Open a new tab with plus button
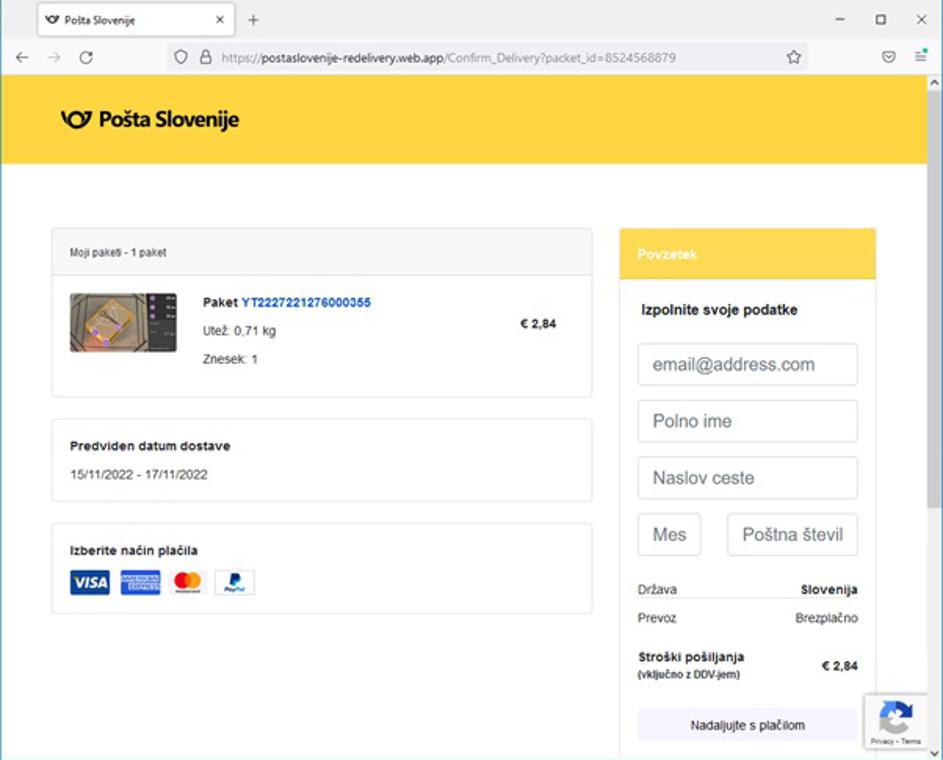 [253, 20]
